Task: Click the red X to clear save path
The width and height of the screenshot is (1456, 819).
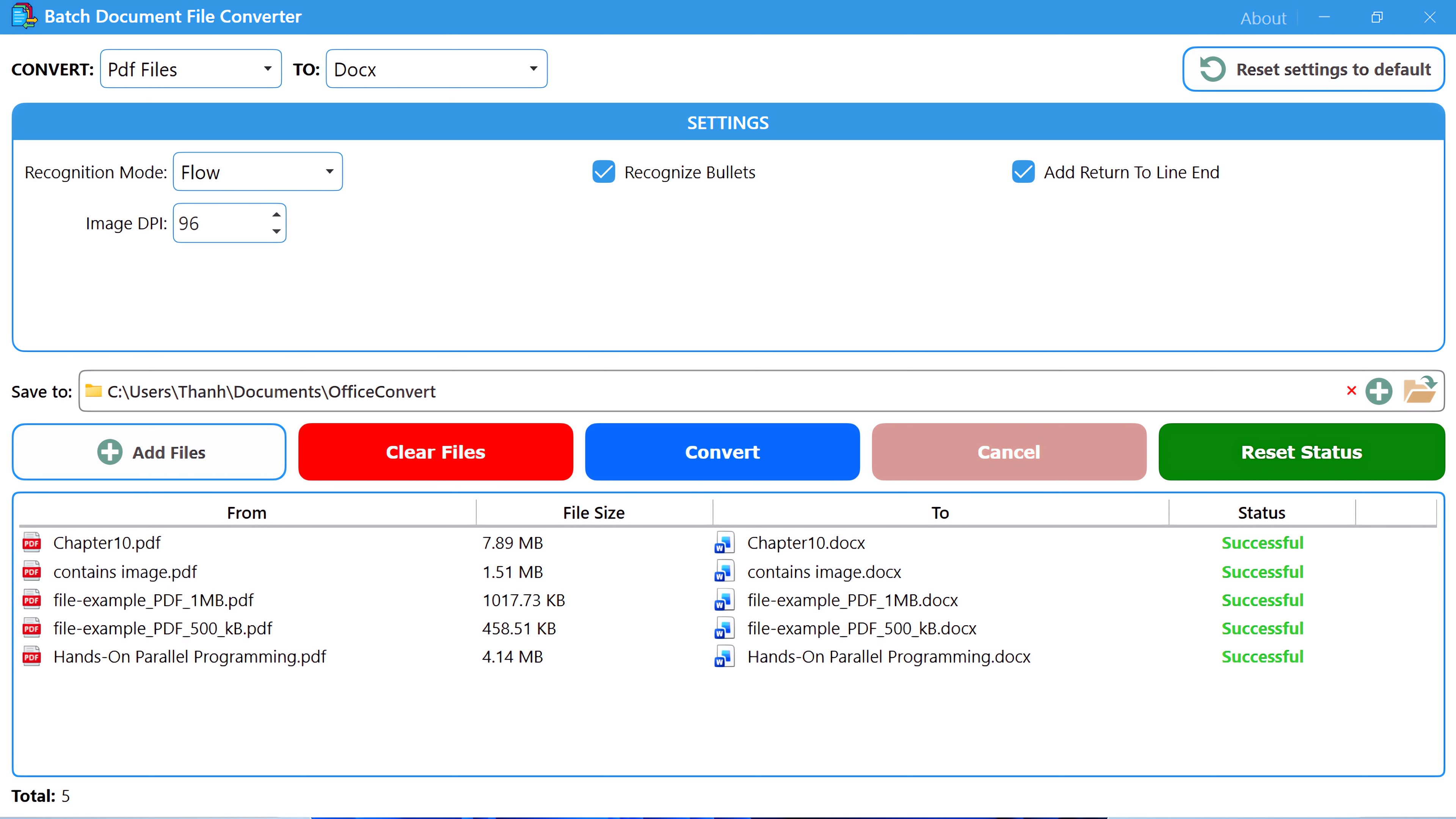Action: pos(1351,391)
